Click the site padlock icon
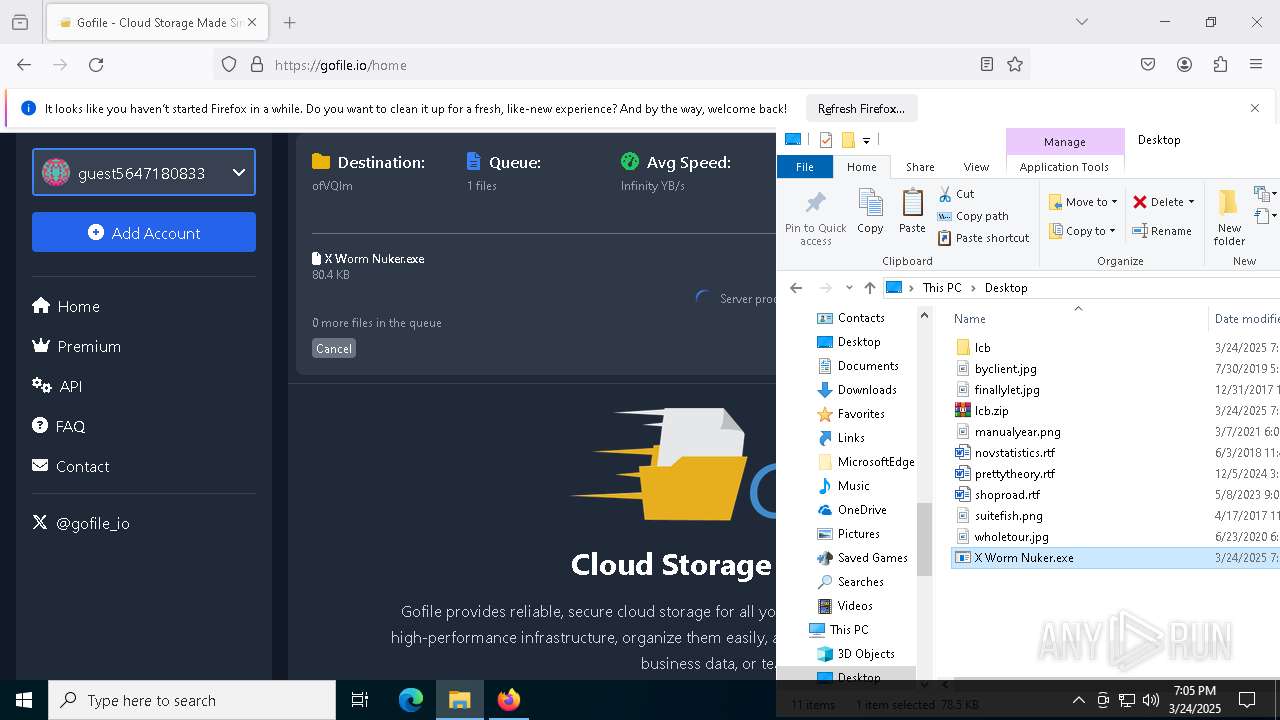This screenshot has width=1280, height=720. coord(257,65)
